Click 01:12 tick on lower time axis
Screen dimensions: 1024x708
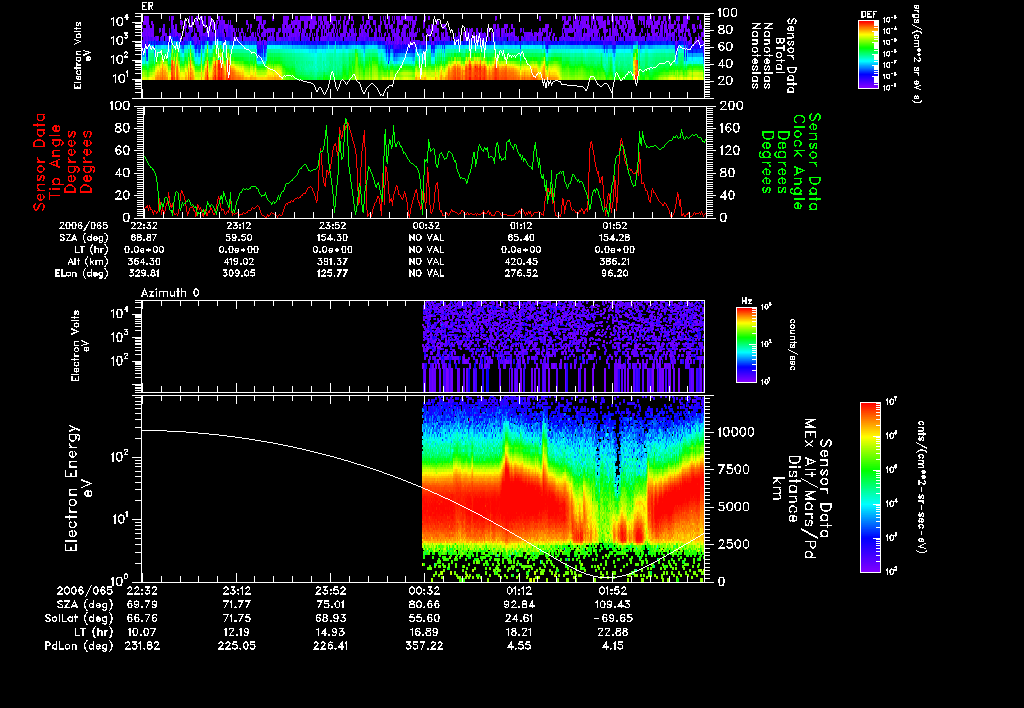pos(521,591)
